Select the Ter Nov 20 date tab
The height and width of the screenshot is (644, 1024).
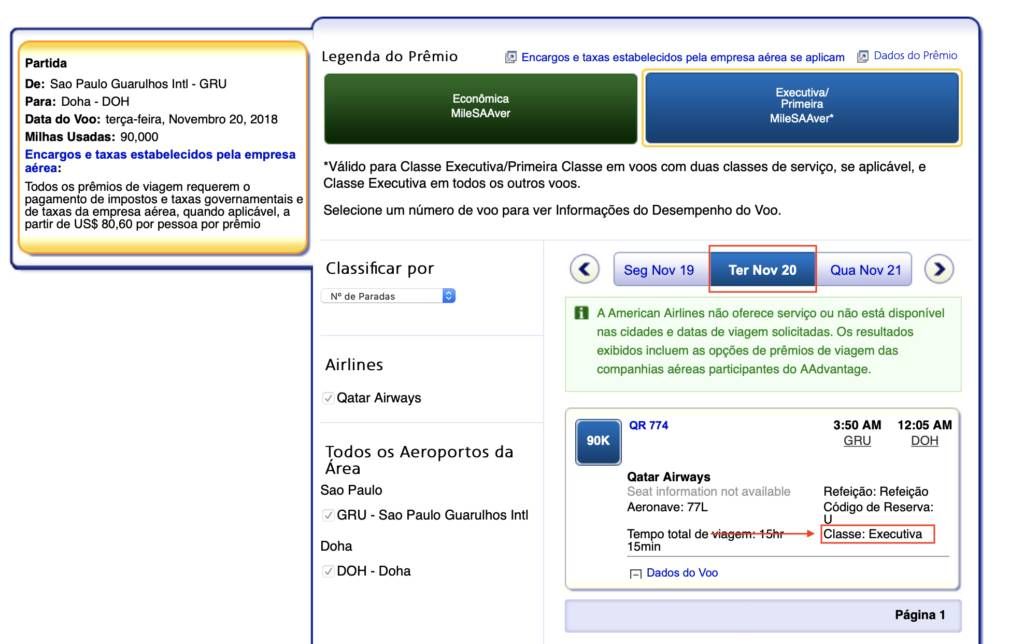coord(762,270)
